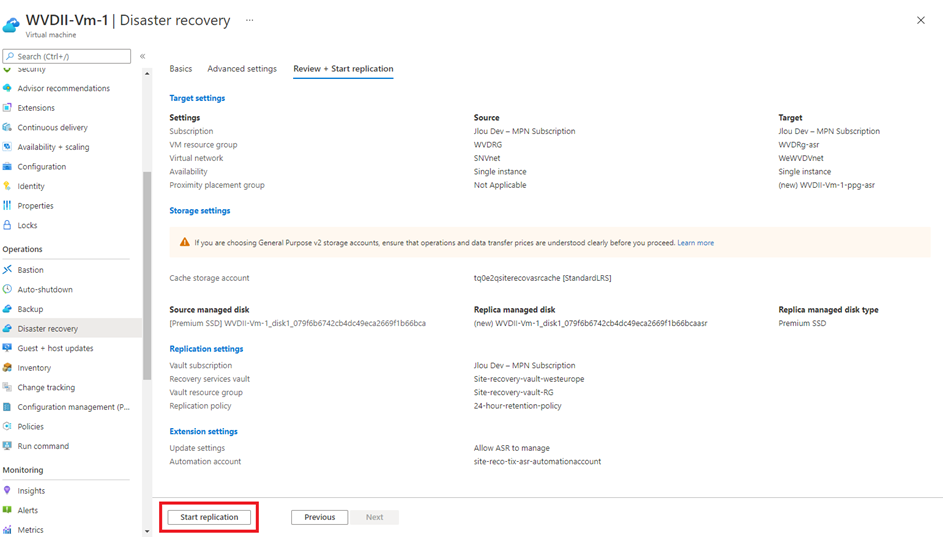Click the Policies icon

[7, 426]
